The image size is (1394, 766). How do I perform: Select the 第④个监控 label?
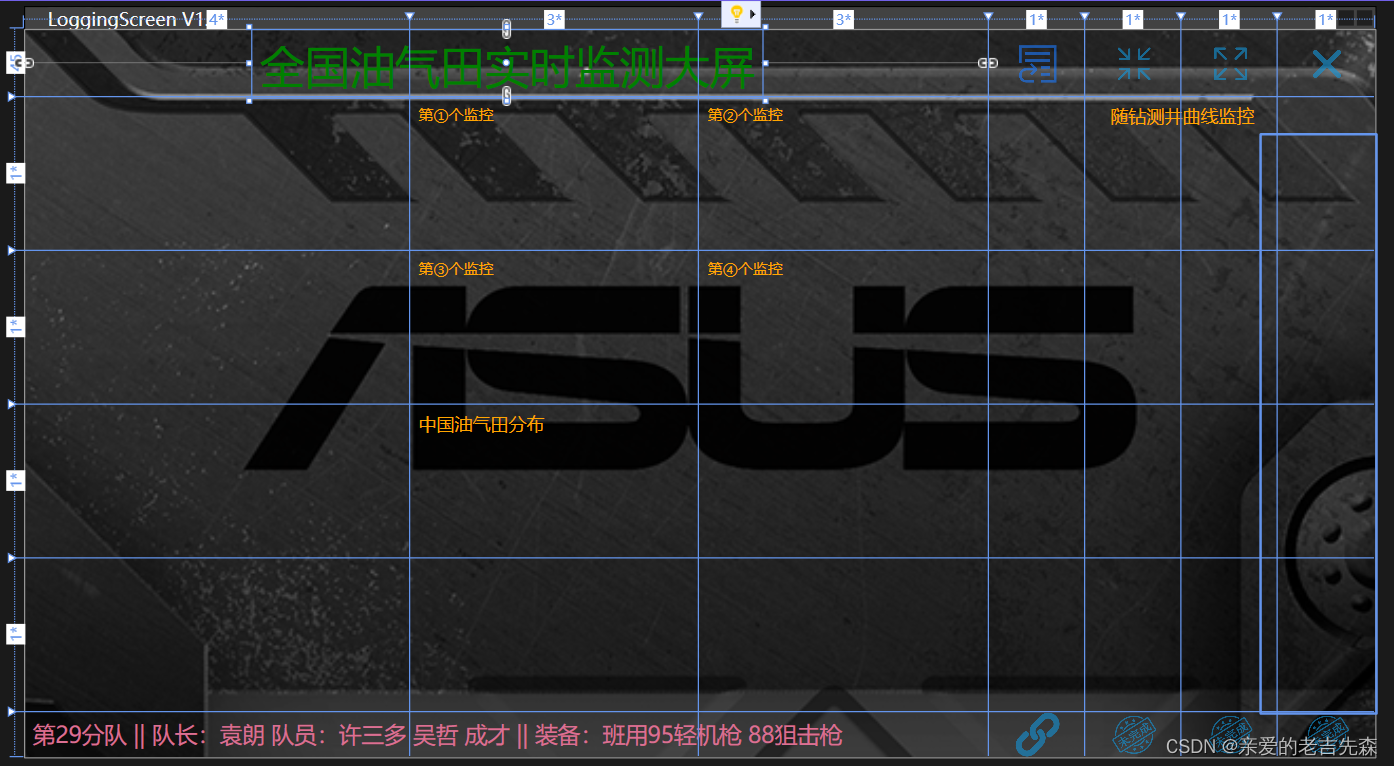[745, 269]
